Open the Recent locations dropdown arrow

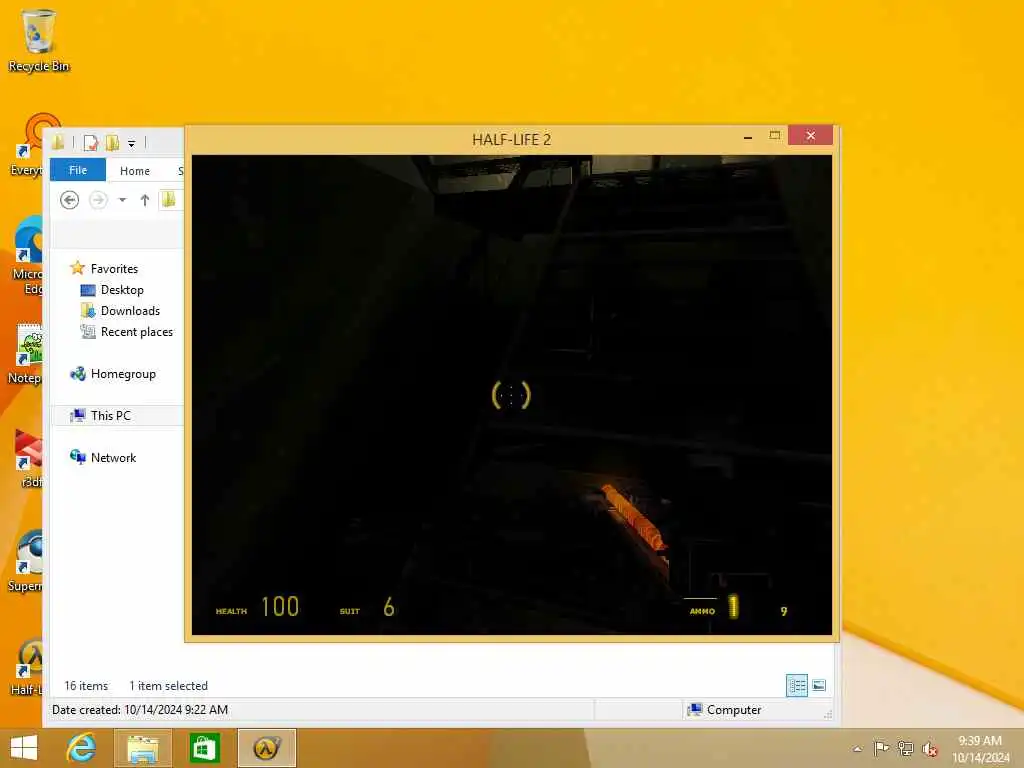122,200
